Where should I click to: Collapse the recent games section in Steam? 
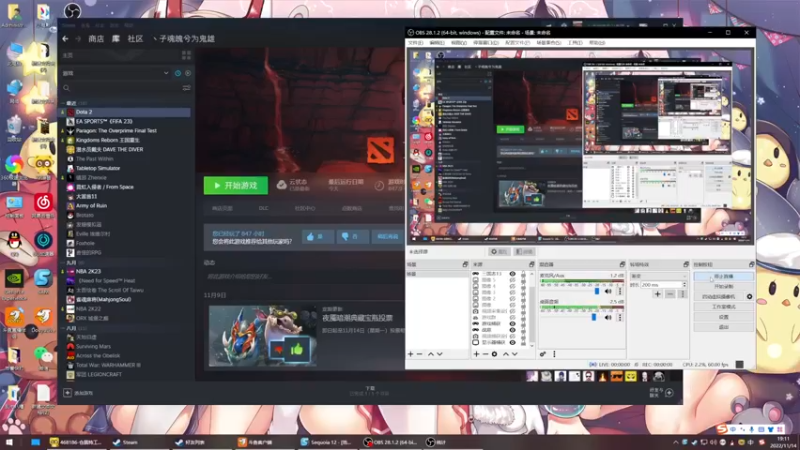(63, 103)
